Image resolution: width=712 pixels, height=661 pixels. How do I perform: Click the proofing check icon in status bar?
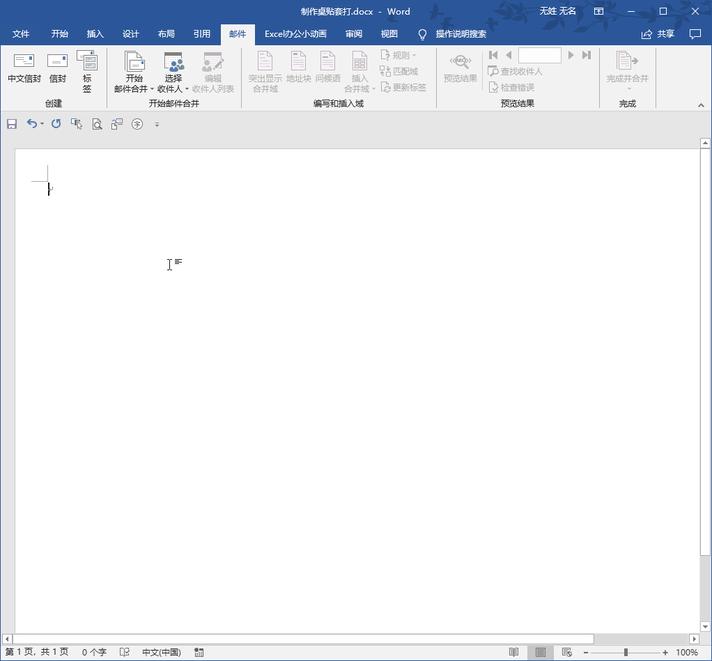click(x=124, y=652)
